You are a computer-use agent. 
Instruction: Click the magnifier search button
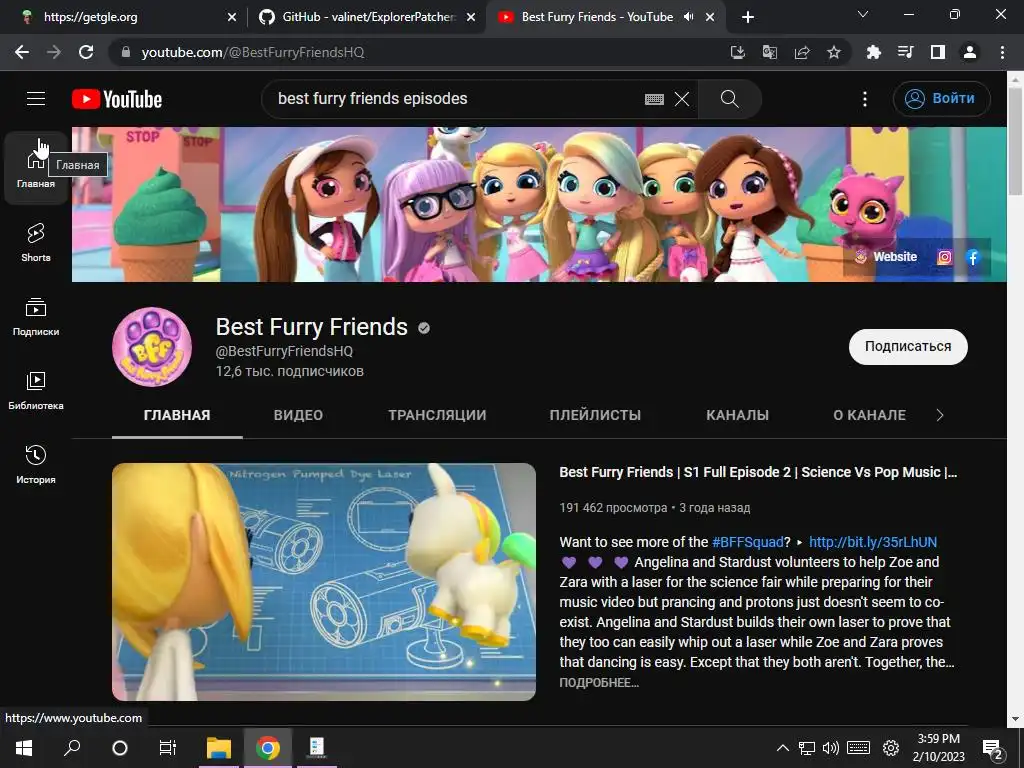coord(729,99)
